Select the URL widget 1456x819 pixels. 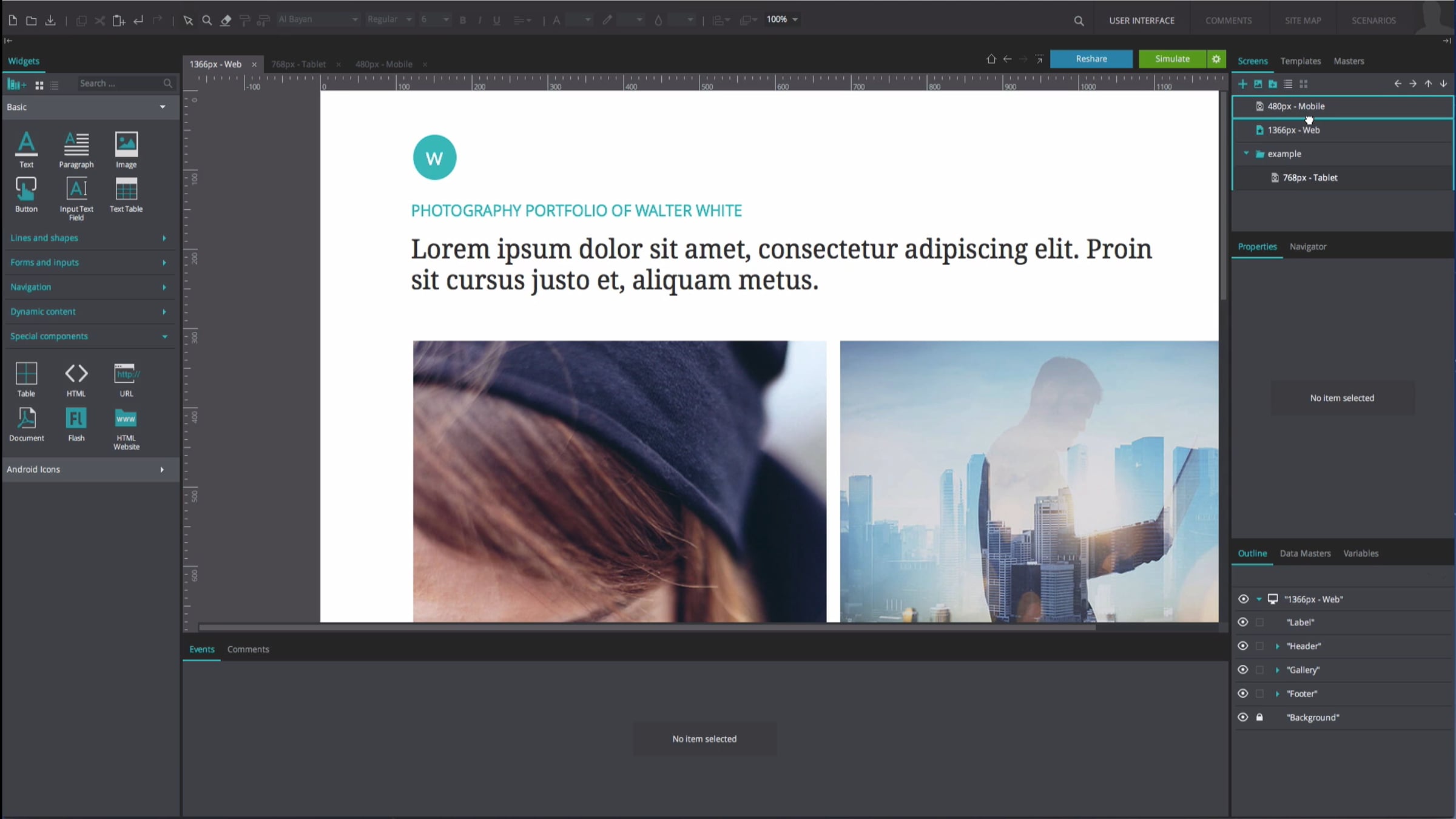126,380
